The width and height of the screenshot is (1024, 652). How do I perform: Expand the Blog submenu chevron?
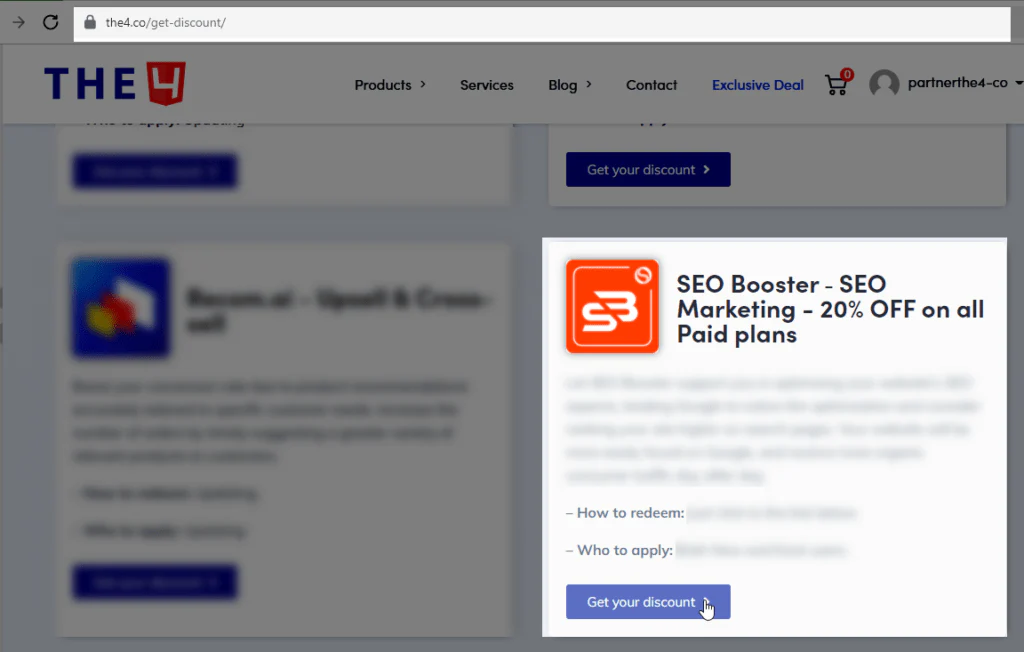pos(589,84)
